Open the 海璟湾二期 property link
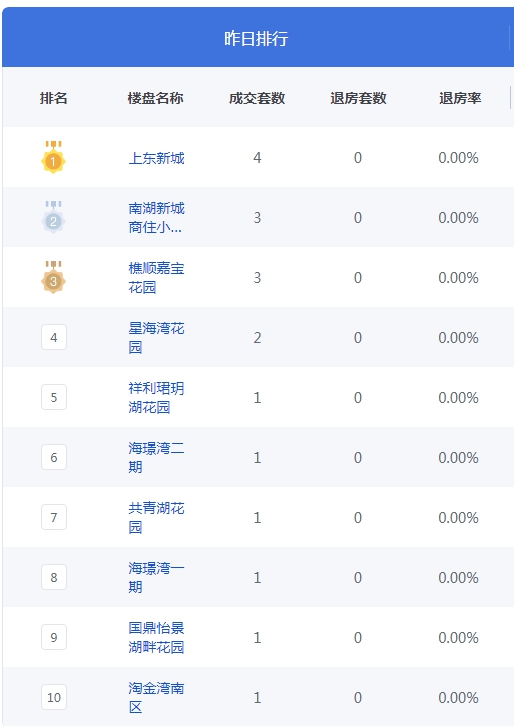Screen dimensions: 514x726 (157, 457)
